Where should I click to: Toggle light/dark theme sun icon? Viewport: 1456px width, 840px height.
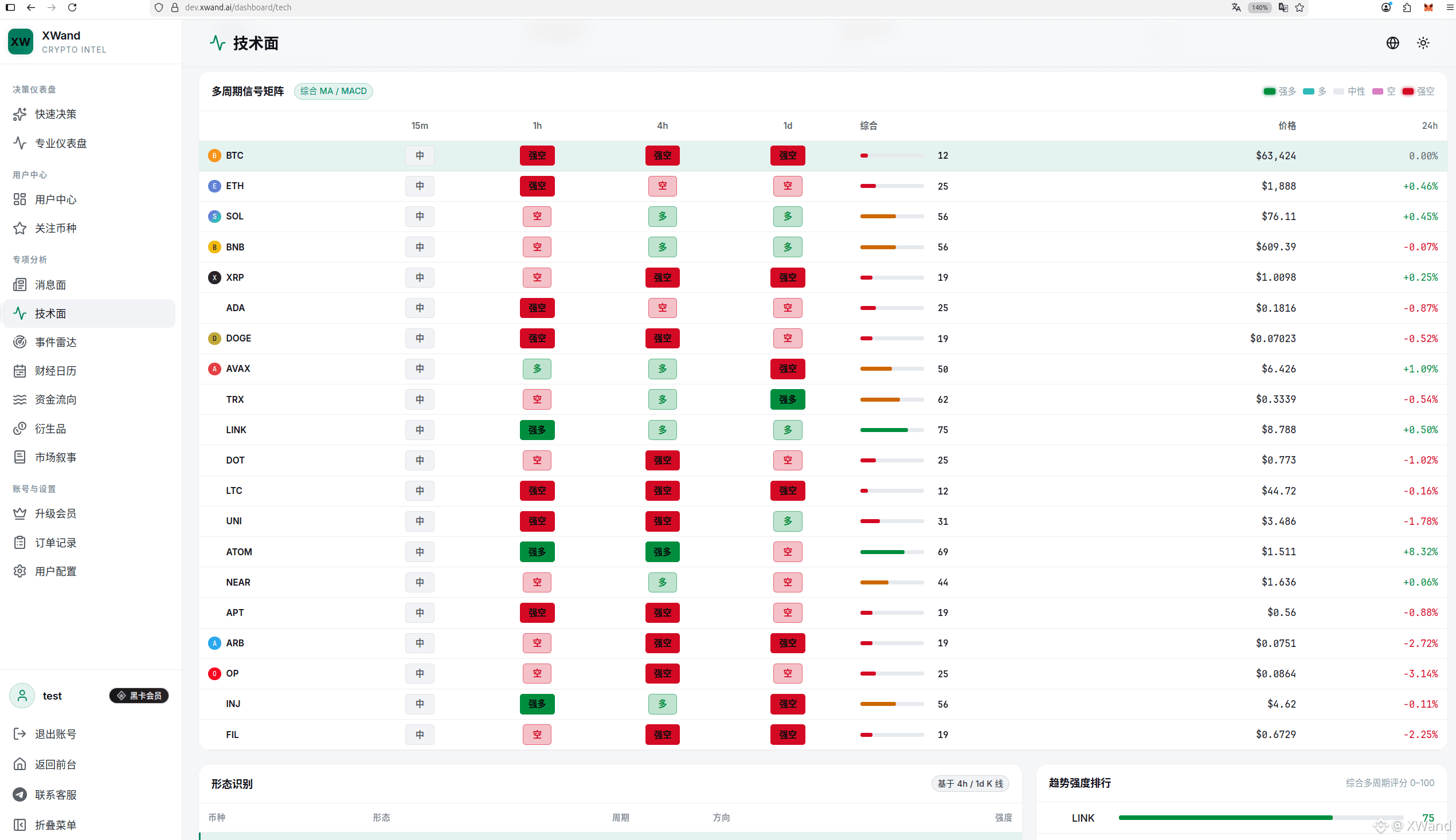pyautogui.click(x=1423, y=43)
